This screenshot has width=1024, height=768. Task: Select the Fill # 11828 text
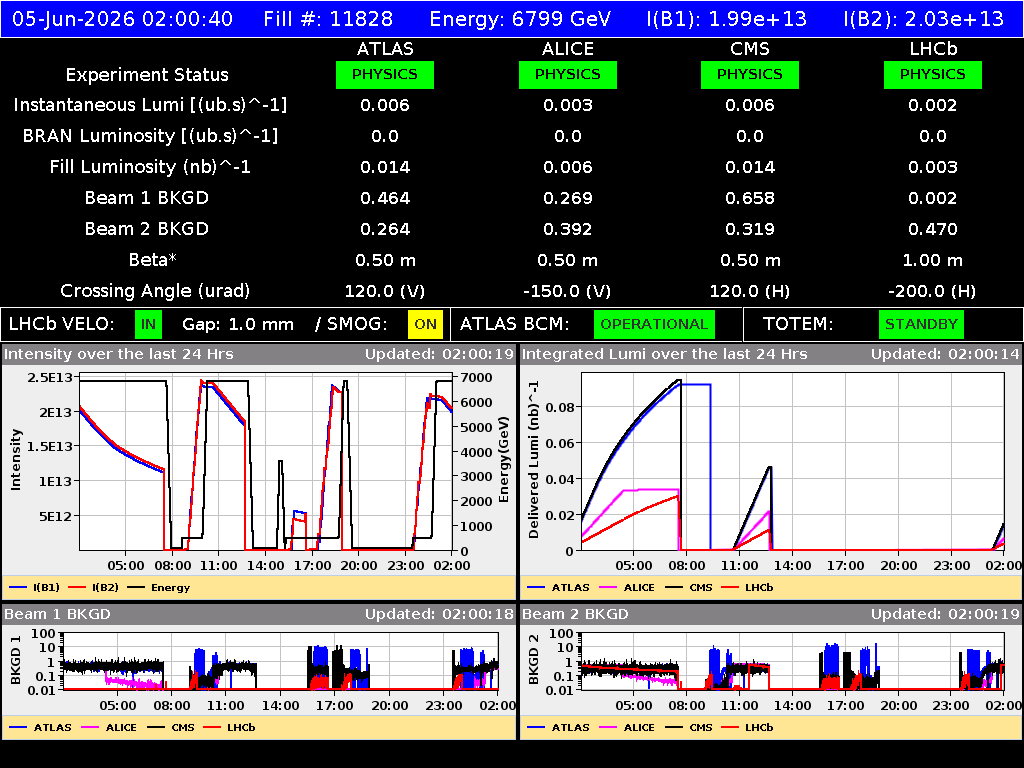(x=328, y=18)
